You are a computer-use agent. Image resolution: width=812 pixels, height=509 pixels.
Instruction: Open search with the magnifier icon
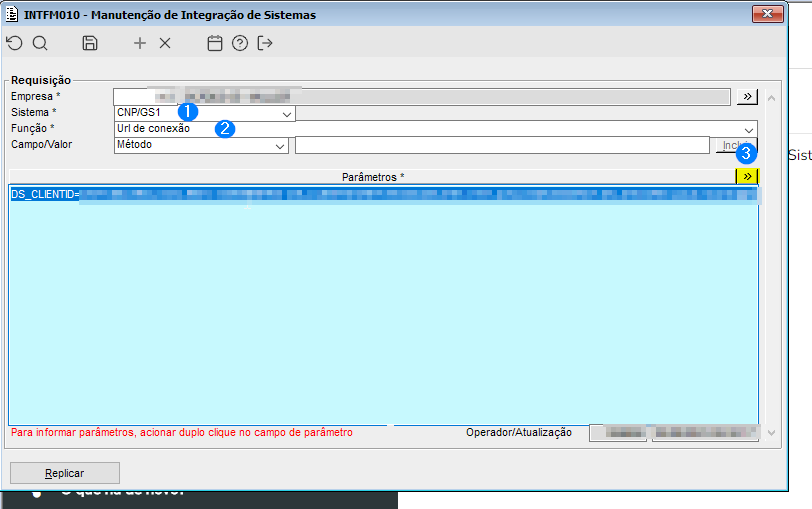[40, 43]
